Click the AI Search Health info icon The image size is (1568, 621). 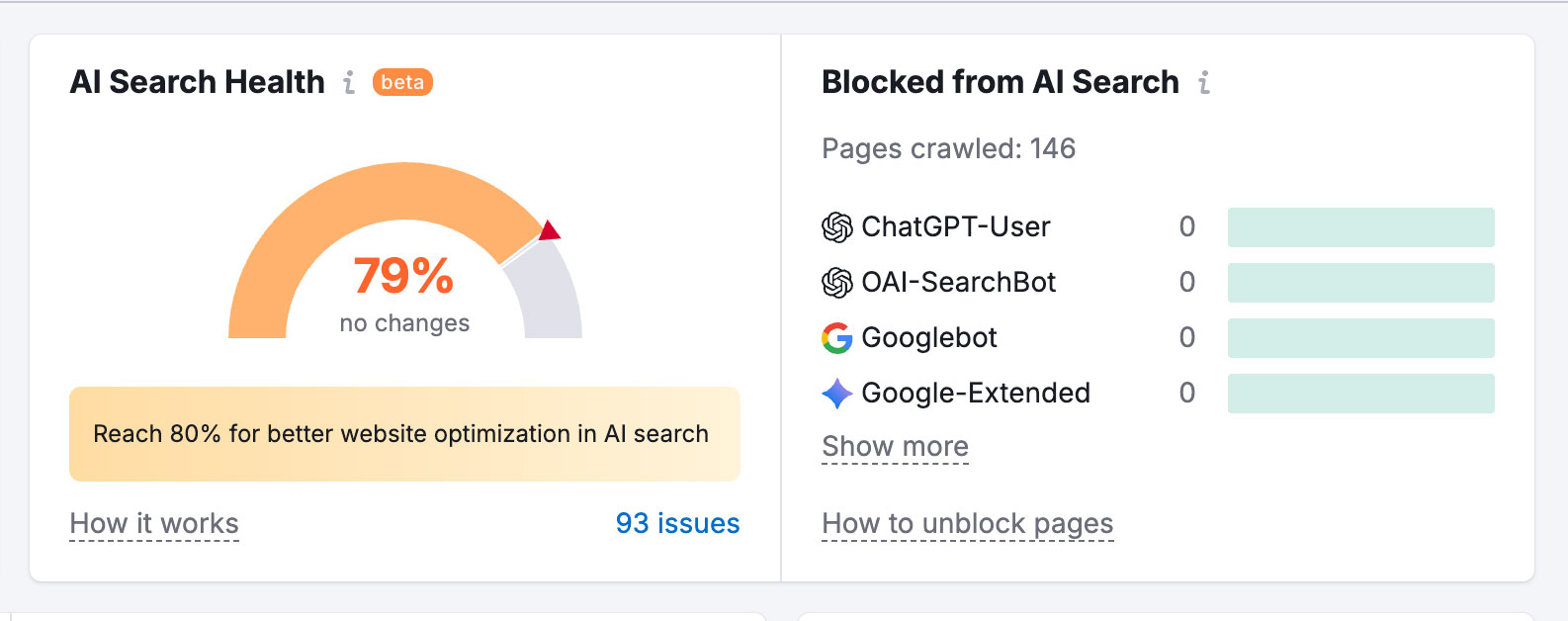[x=349, y=82]
